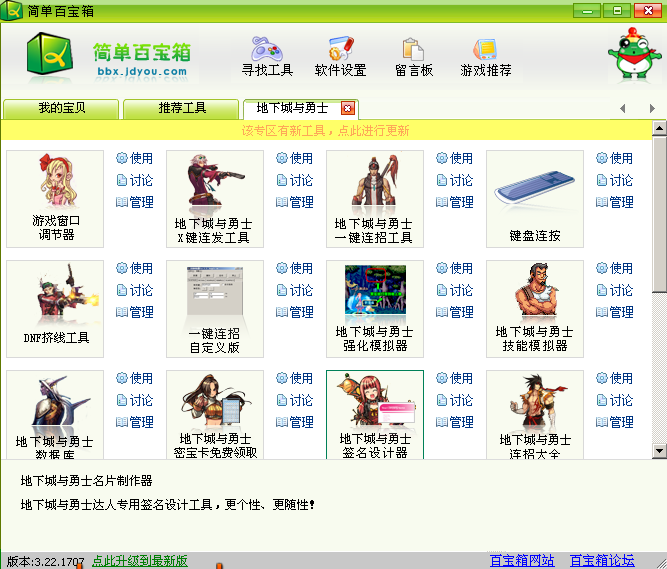The height and width of the screenshot is (569, 667).
Task: Click the green 简单百宝箱 cube logo
Action: click(x=49, y=54)
